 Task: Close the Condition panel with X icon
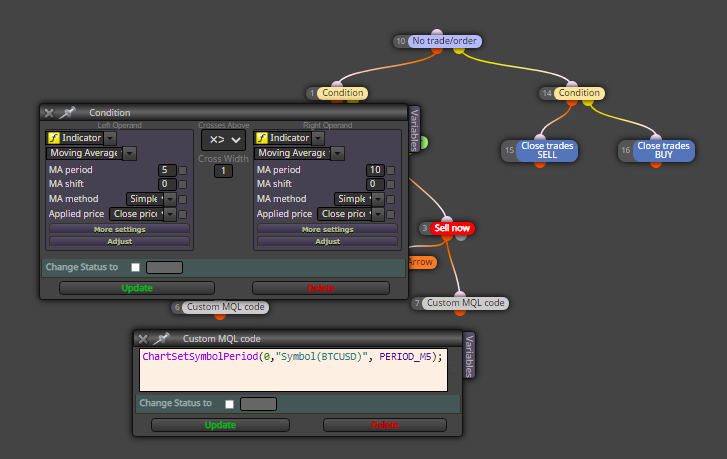tap(49, 113)
